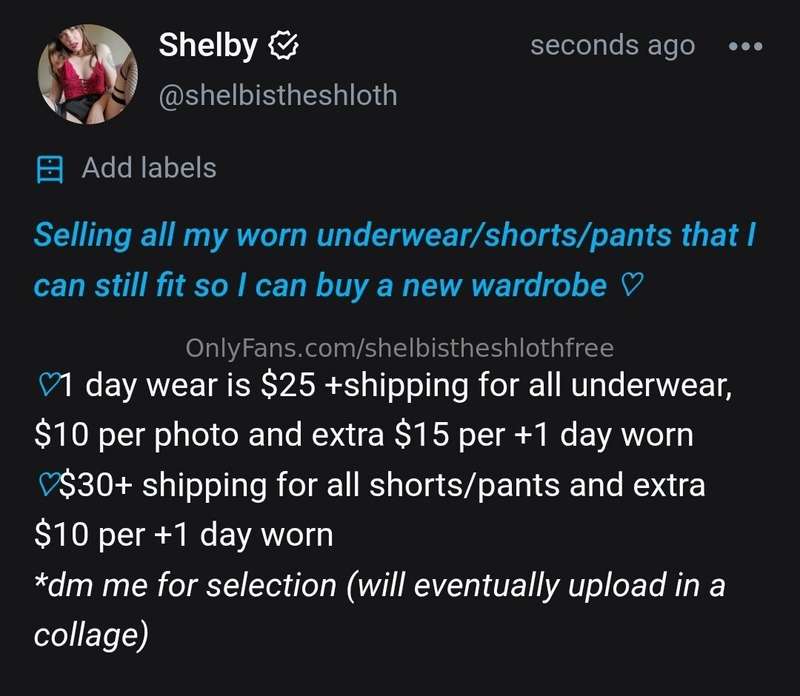Select the "$10 per photo" line

361,436
